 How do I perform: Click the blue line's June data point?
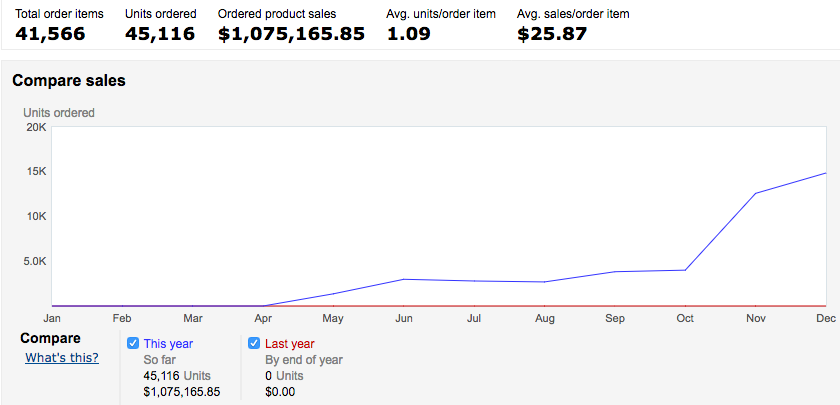click(404, 279)
